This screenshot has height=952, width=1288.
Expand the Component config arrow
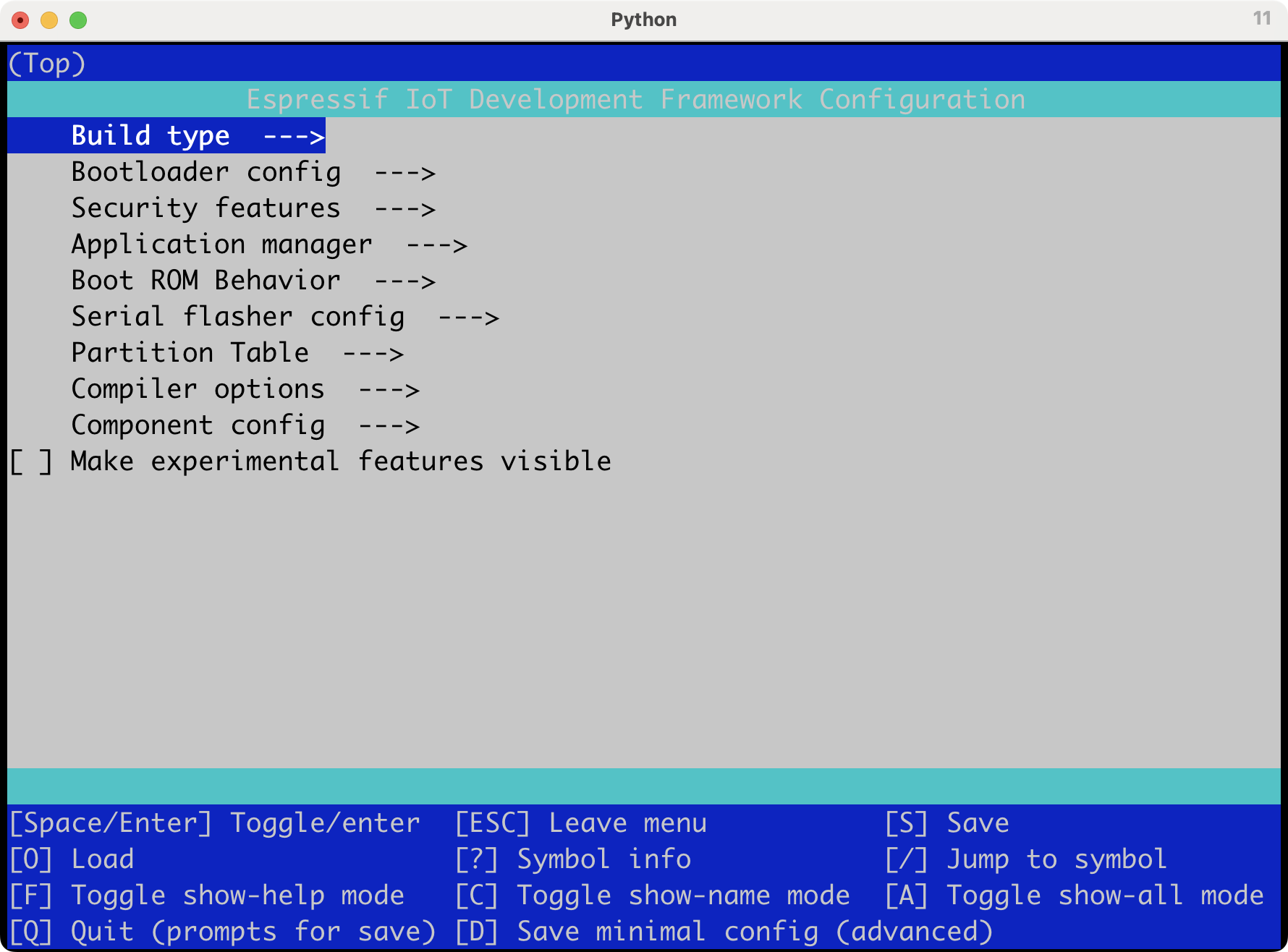point(389,425)
